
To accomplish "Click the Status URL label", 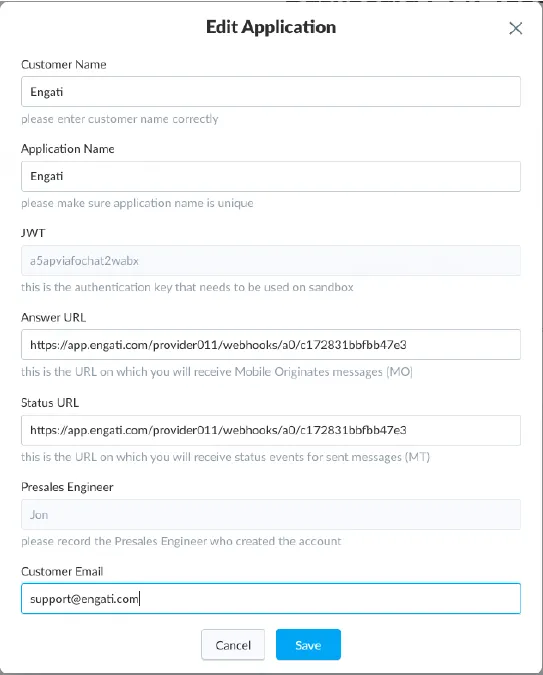I will (x=50, y=403).
